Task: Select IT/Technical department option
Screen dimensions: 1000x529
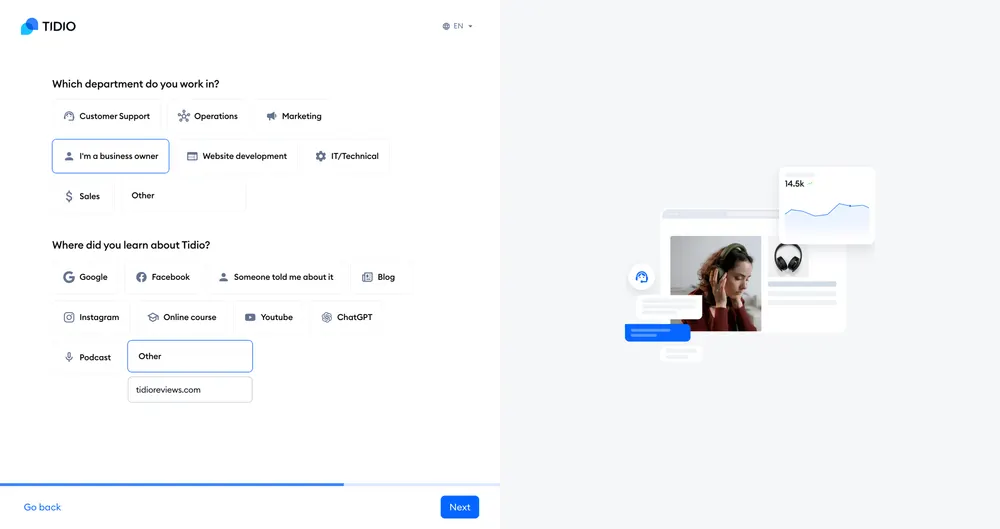Action: pos(347,156)
